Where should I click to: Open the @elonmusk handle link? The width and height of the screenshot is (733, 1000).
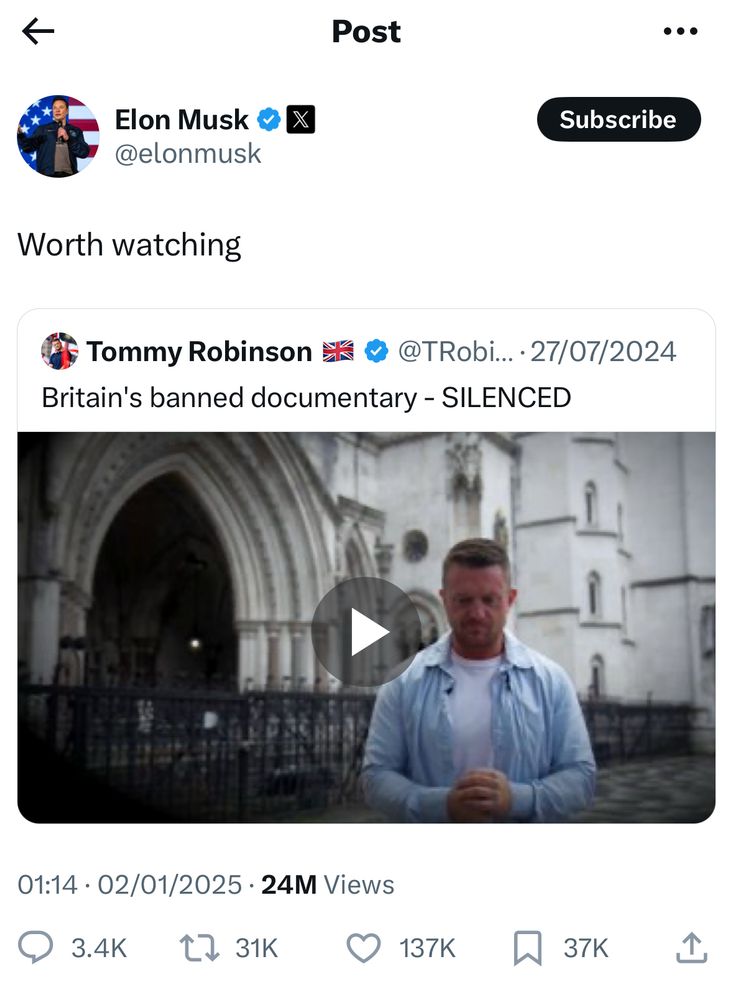pos(188,153)
